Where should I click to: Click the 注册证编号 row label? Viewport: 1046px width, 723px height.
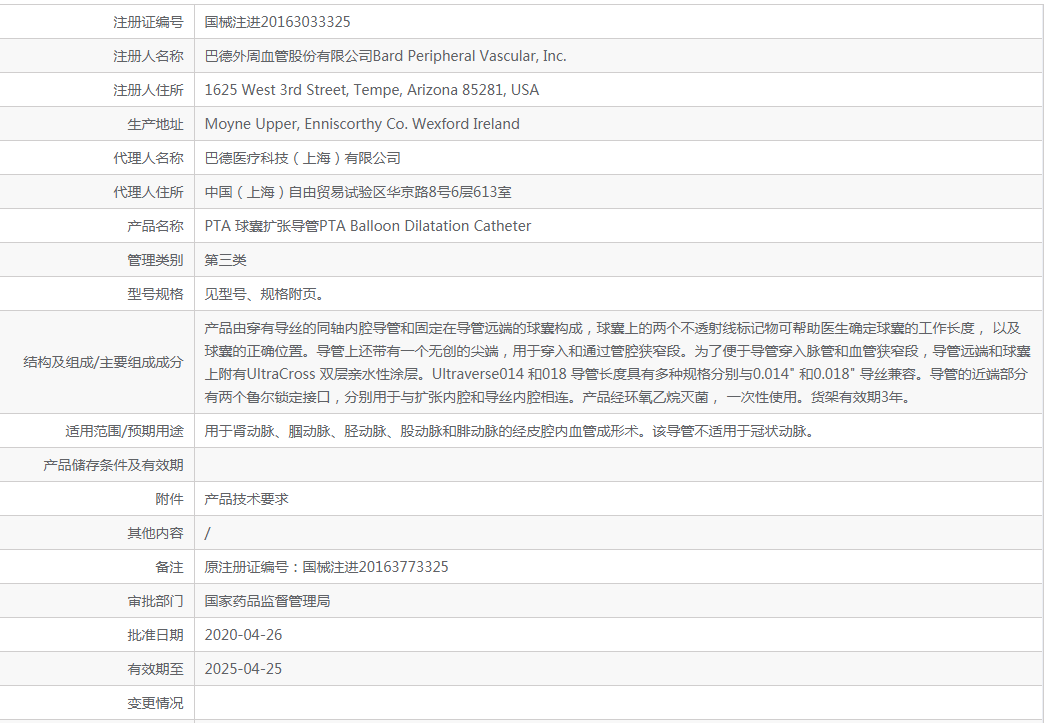148,22
